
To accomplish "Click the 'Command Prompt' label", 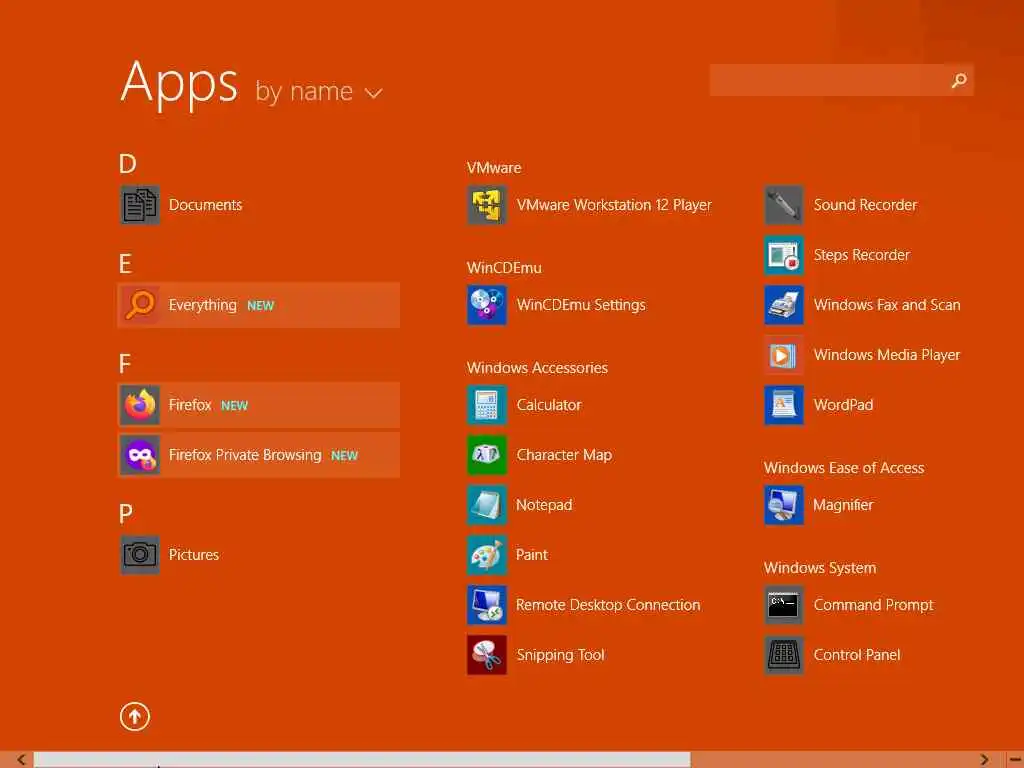I will [x=873, y=605].
